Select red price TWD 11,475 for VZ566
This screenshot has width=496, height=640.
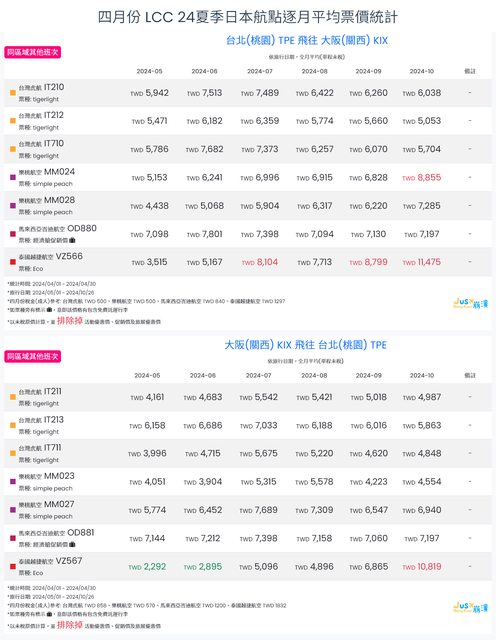coord(422,262)
